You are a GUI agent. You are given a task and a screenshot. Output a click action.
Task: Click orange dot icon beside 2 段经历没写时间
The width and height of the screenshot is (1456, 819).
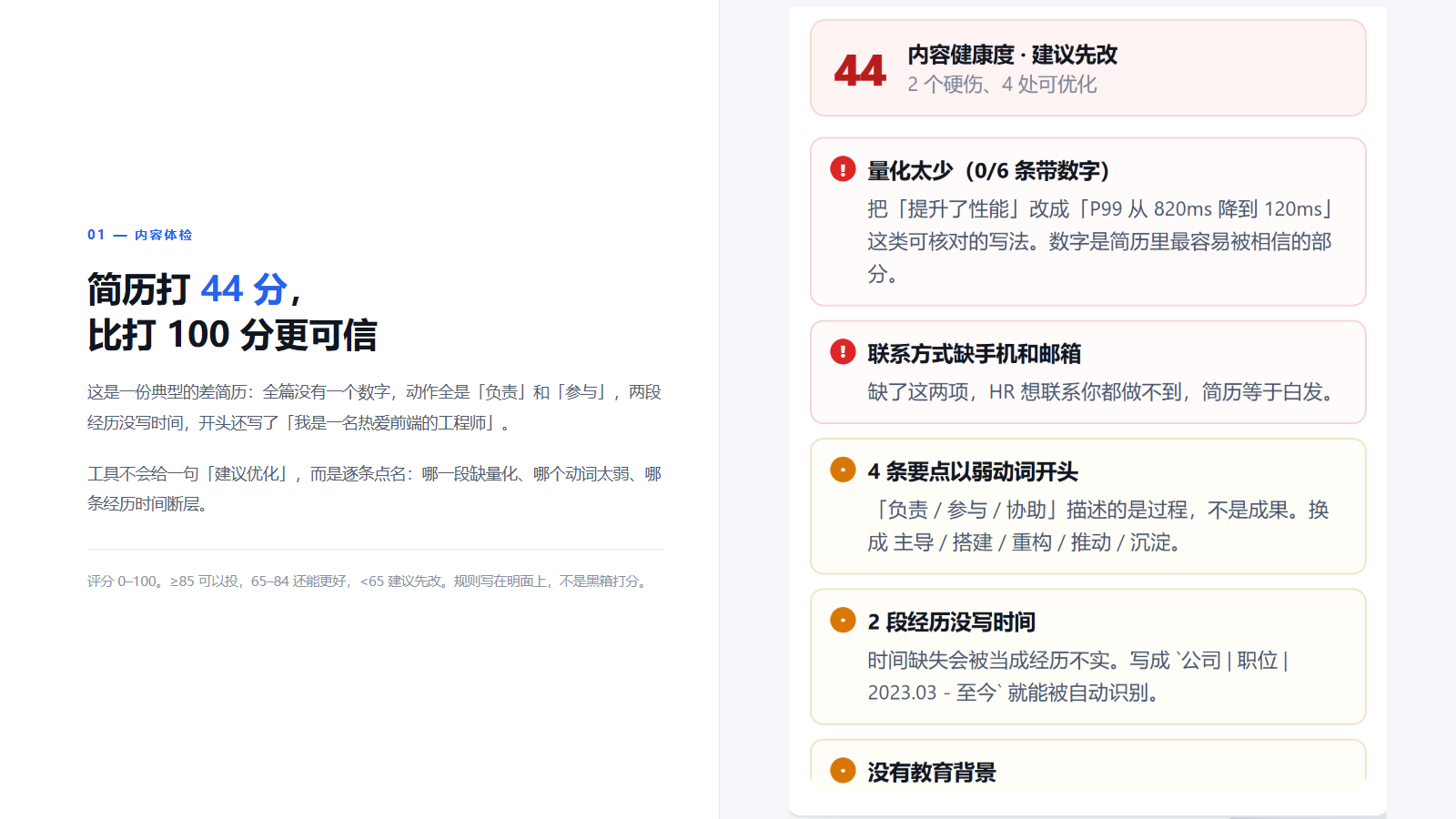click(843, 621)
